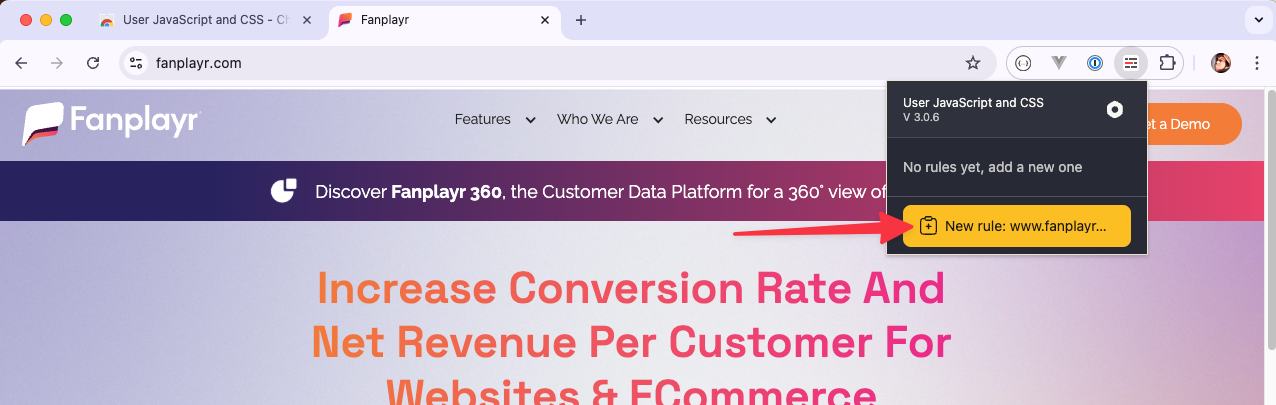Switch to the User JavaScript and CSS tab

point(207,20)
